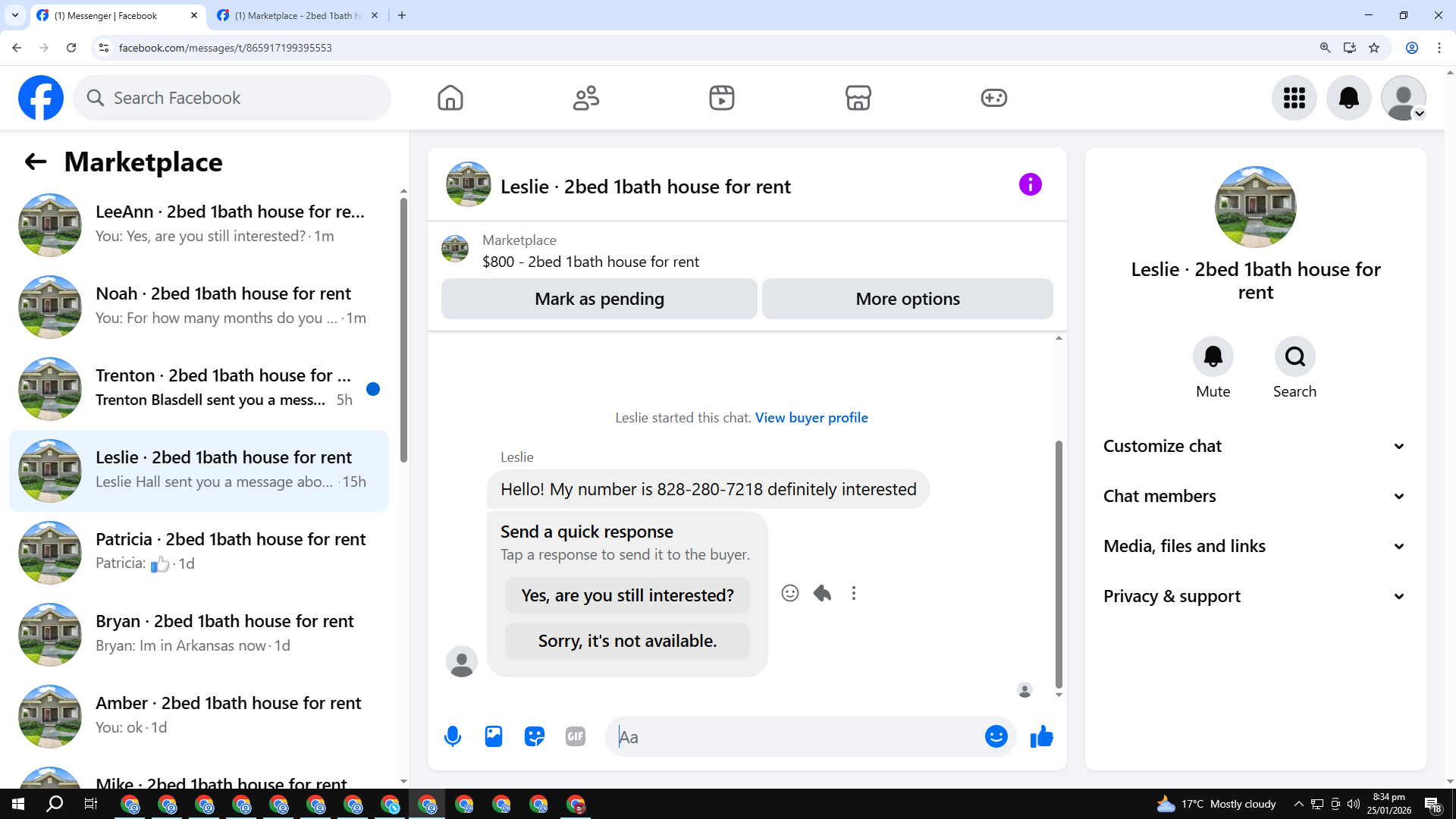The image size is (1456, 819).
Task: Focus the Search Facebook field
Action: click(232, 98)
